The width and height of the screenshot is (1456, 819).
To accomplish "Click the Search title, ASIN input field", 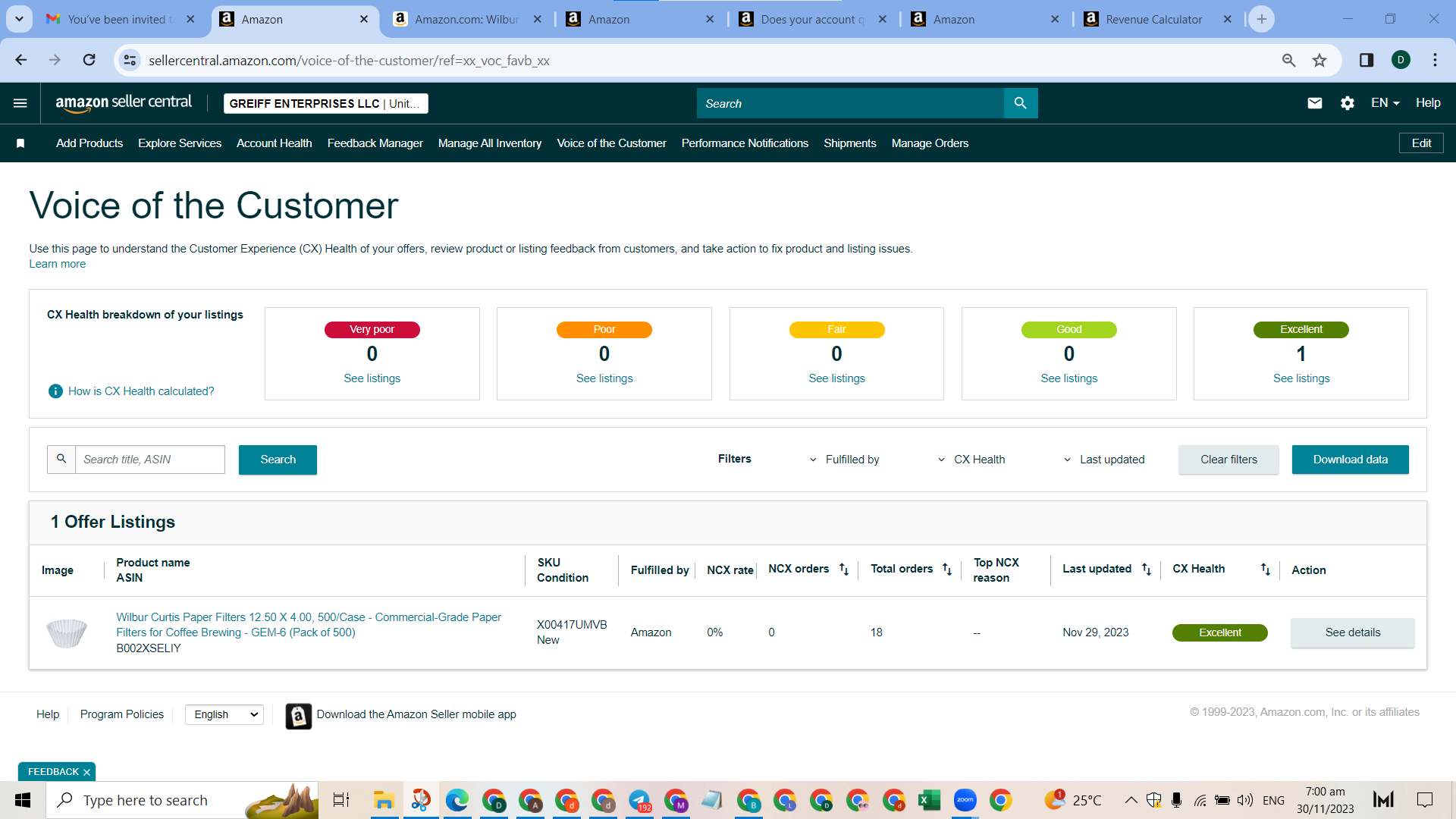I will pos(150,460).
